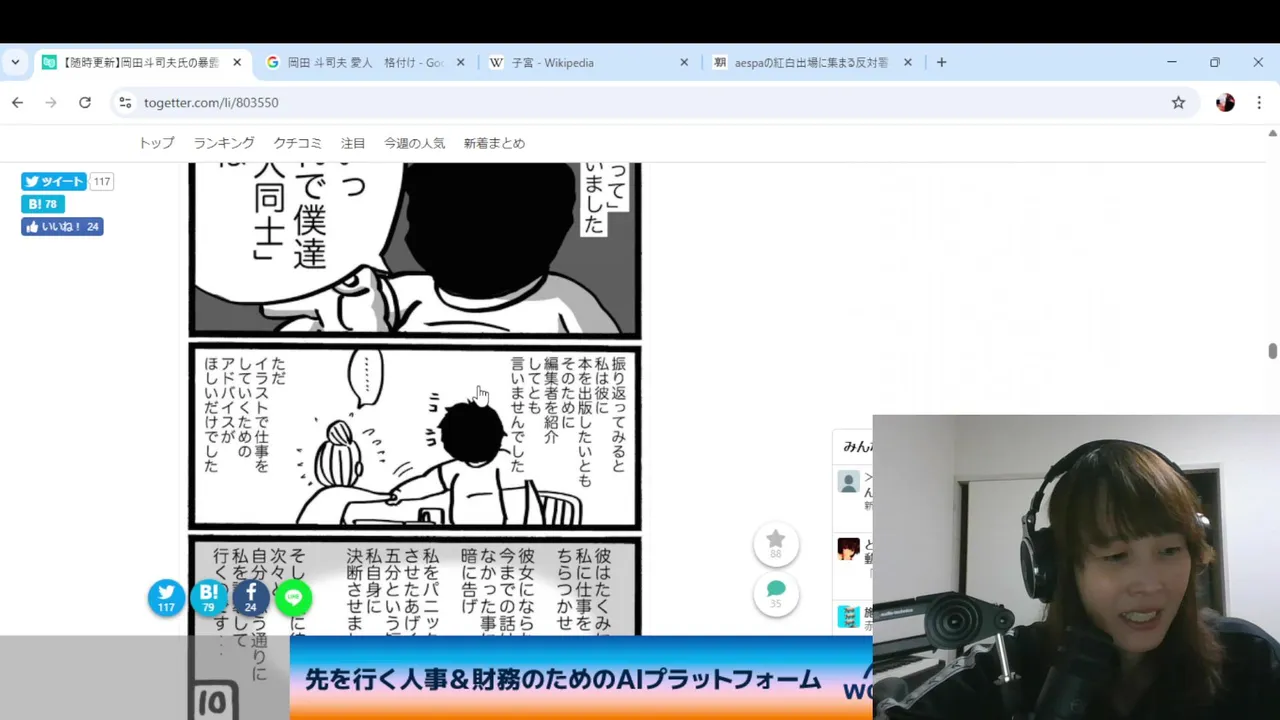
Task: Like with the Facebook いいね! button
Action: (62, 227)
